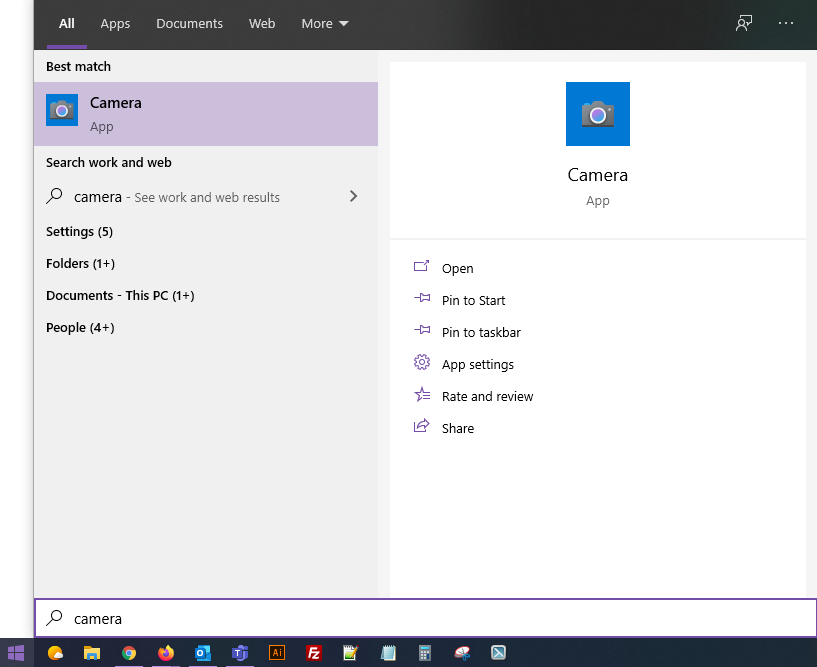Image resolution: width=817 pixels, height=667 pixels.
Task: Click the Camera title in the preview pane
Action: [x=598, y=175]
